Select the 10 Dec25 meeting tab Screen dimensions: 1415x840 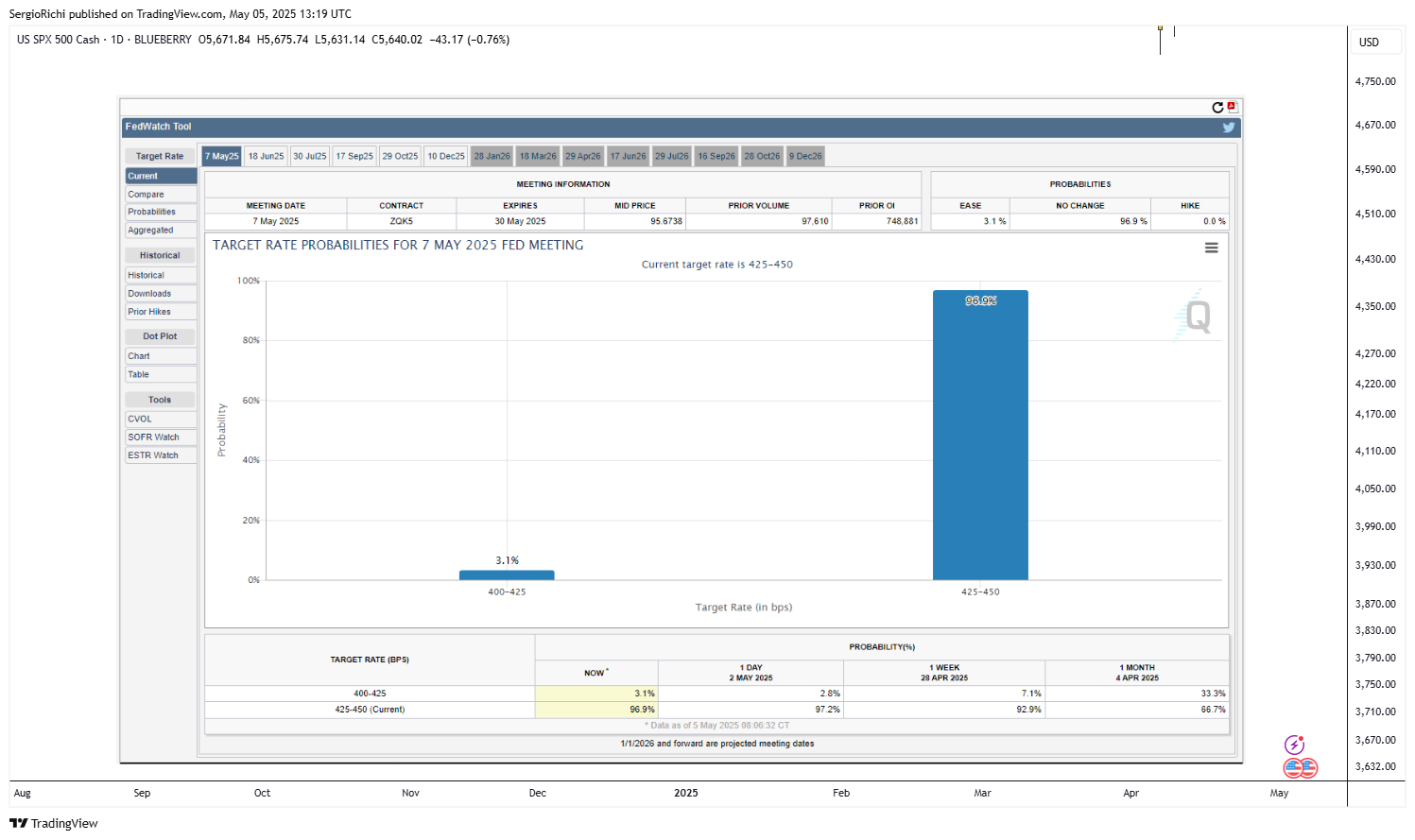[x=446, y=156]
